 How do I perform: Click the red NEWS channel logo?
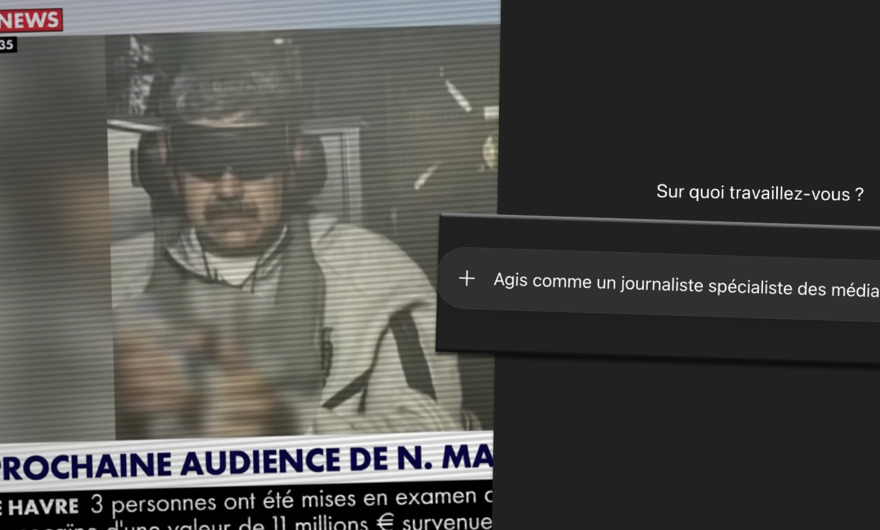[x=31, y=19]
